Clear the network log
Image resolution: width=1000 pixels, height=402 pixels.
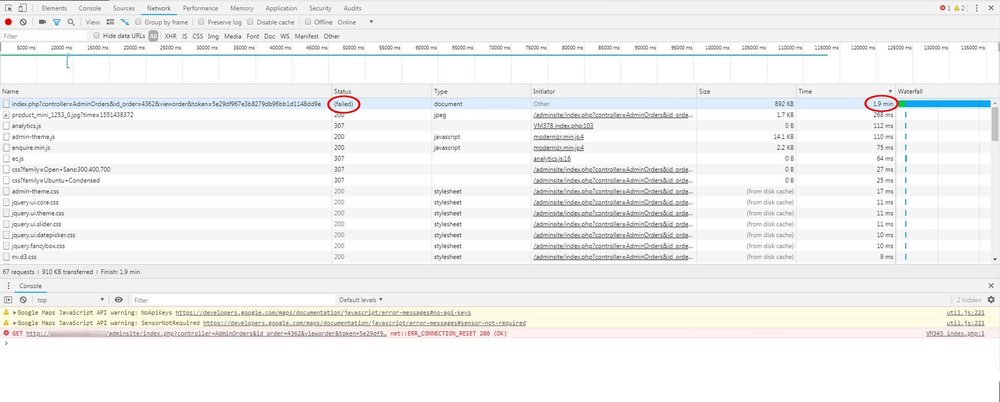22,22
